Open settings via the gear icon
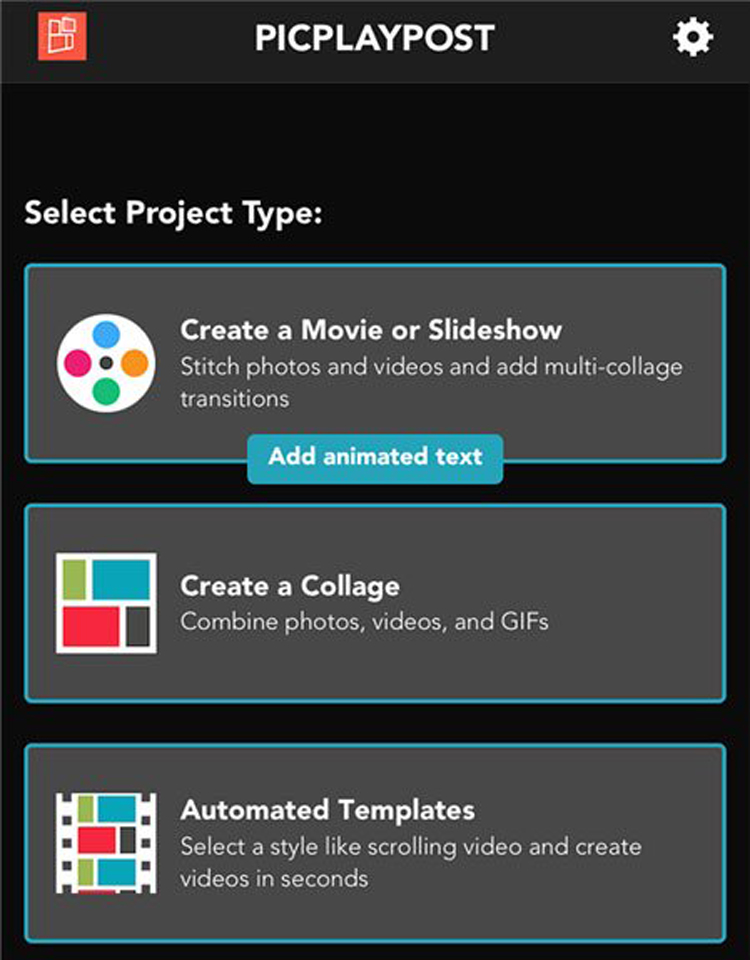The image size is (750, 960). tap(692, 38)
